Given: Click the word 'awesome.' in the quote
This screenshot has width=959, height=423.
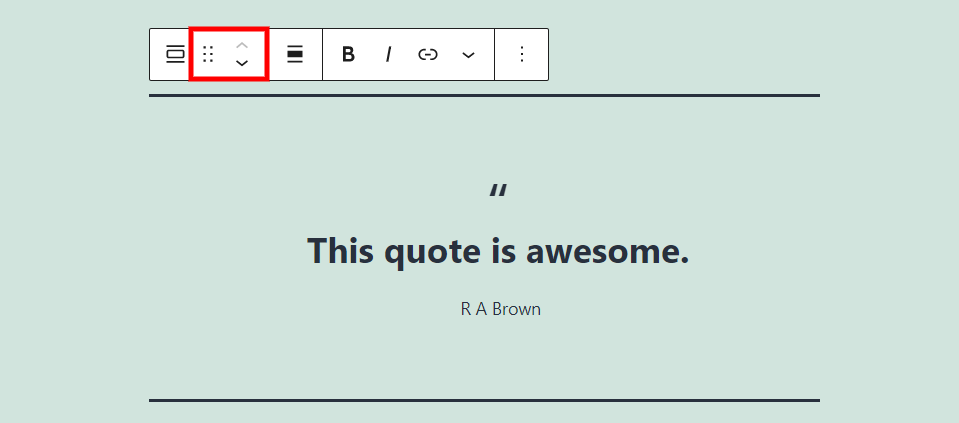Looking at the screenshot, I should [607, 251].
